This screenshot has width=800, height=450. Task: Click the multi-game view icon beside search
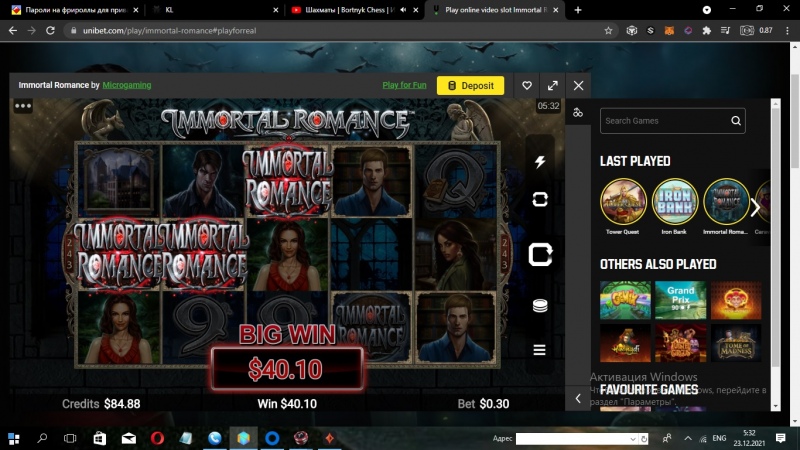pos(578,113)
